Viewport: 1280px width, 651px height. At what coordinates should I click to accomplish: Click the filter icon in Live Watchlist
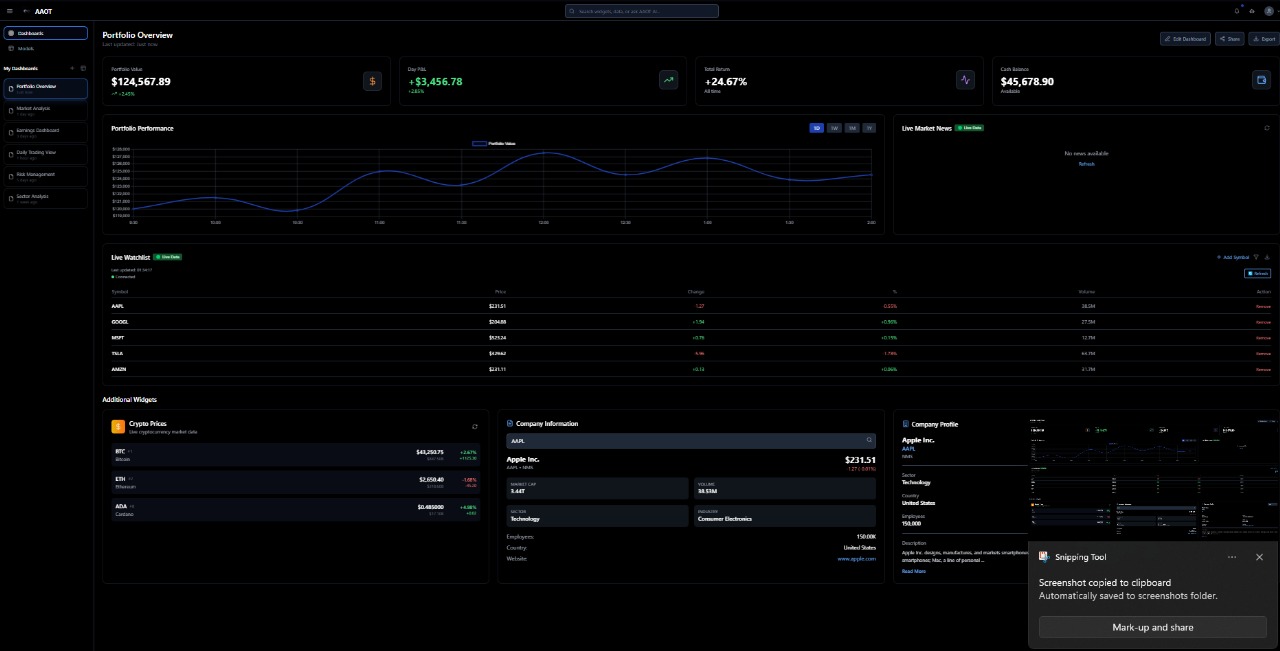tap(1256, 257)
